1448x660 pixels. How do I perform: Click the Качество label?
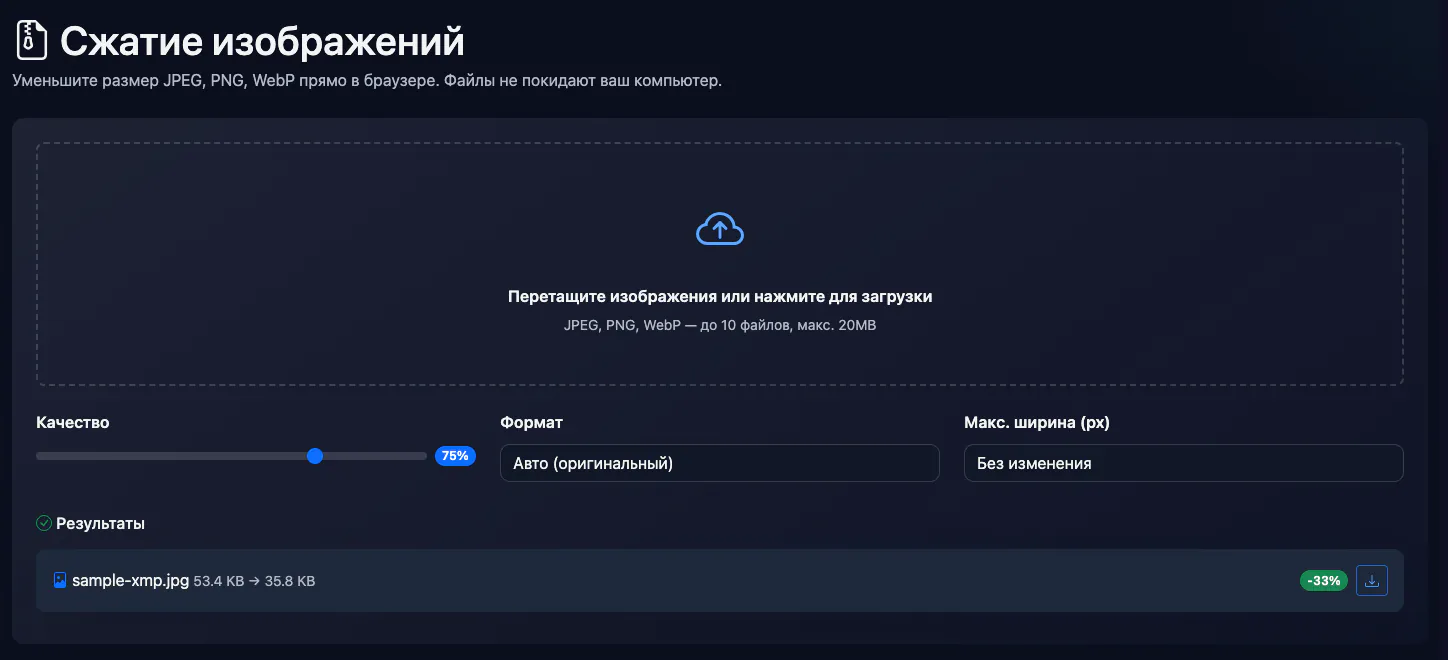pyautogui.click(x=73, y=422)
